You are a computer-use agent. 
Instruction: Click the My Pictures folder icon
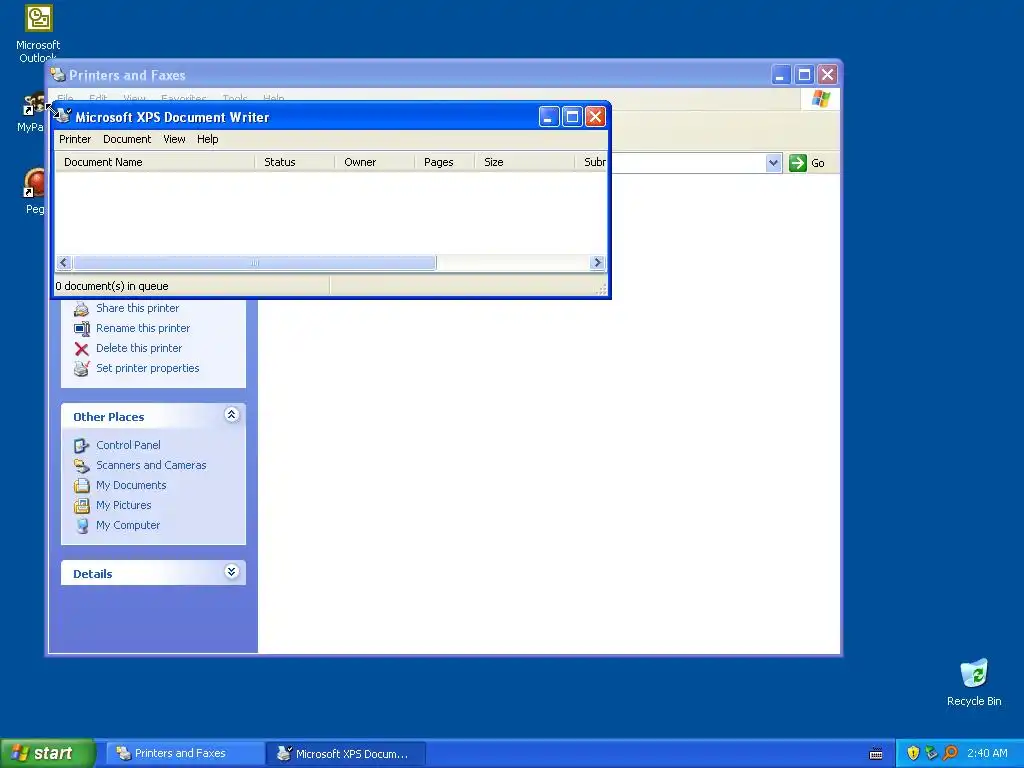click(82, 505)
